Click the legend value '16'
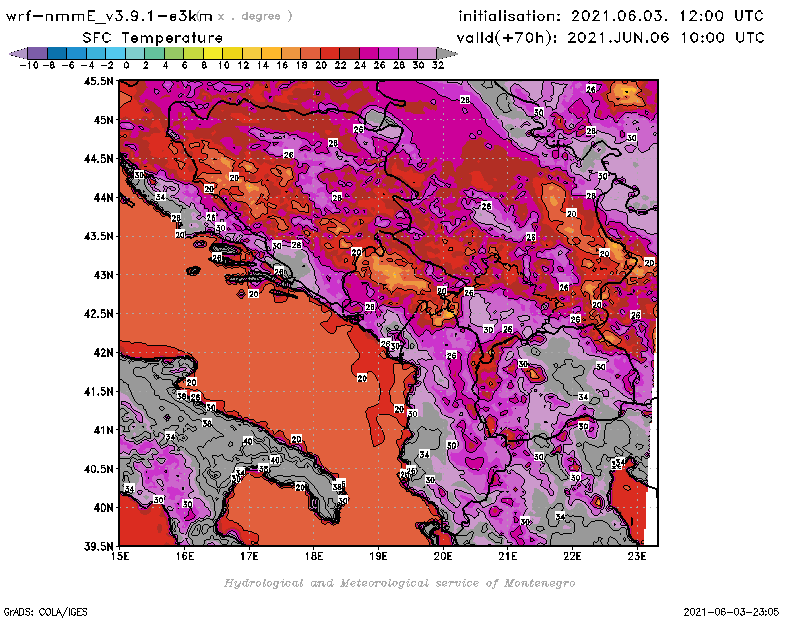The width and height of the screenshot is (800, 618). point(282,65)
